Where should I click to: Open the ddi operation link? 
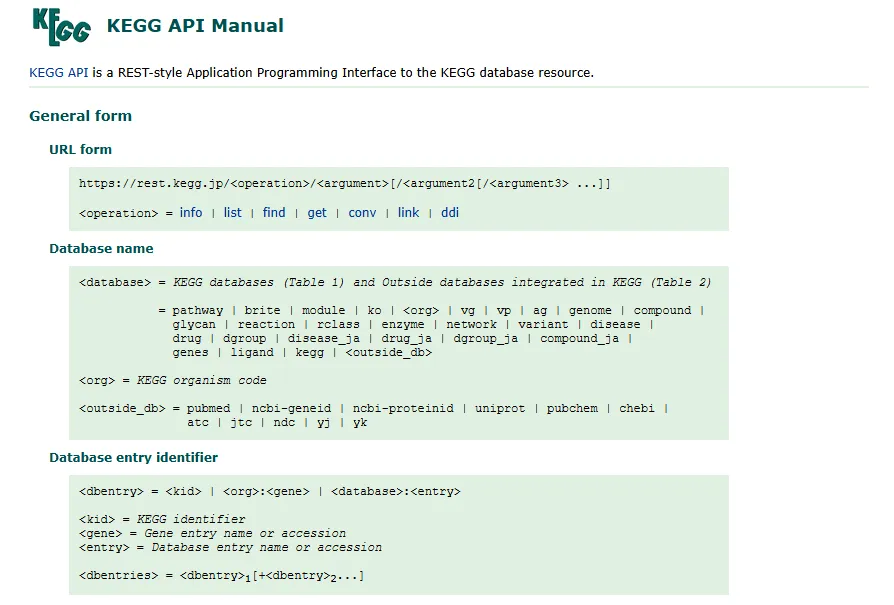click(x=450, y=213)
